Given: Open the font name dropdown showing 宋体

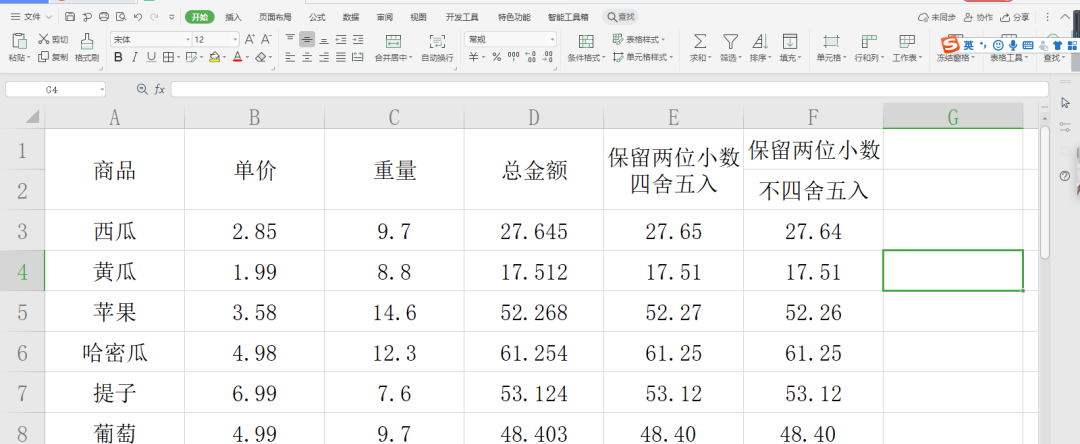Looking at the screenshot, I should click(150, 39).
